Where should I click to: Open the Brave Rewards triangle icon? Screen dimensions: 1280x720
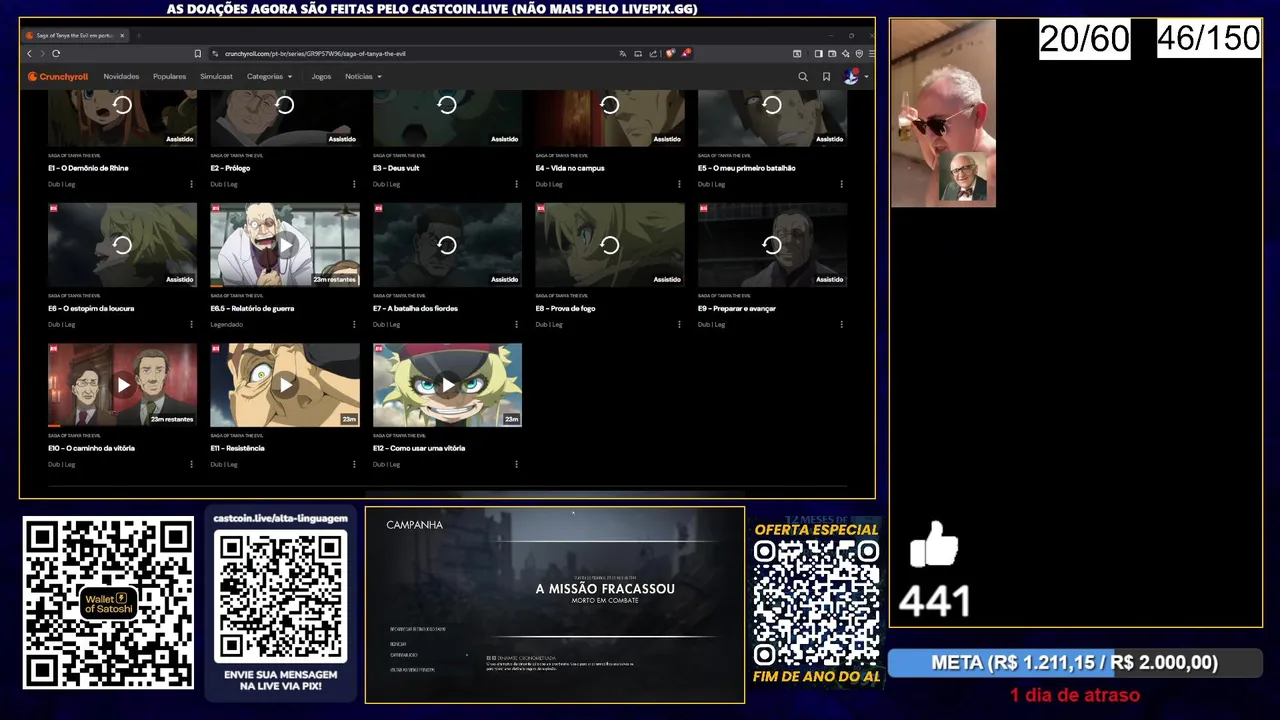click(686, 53)
